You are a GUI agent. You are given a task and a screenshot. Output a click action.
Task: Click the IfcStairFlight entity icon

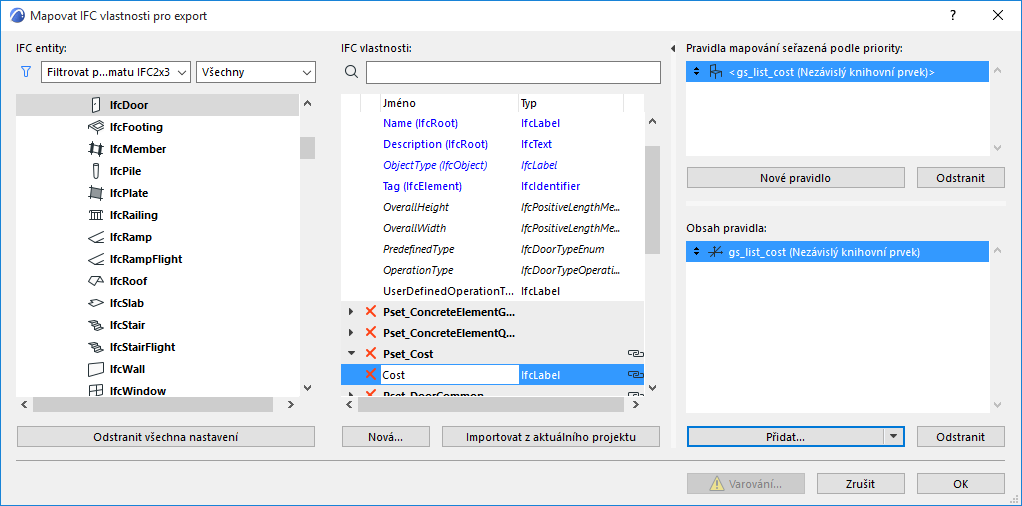click(x=96, y=347)
